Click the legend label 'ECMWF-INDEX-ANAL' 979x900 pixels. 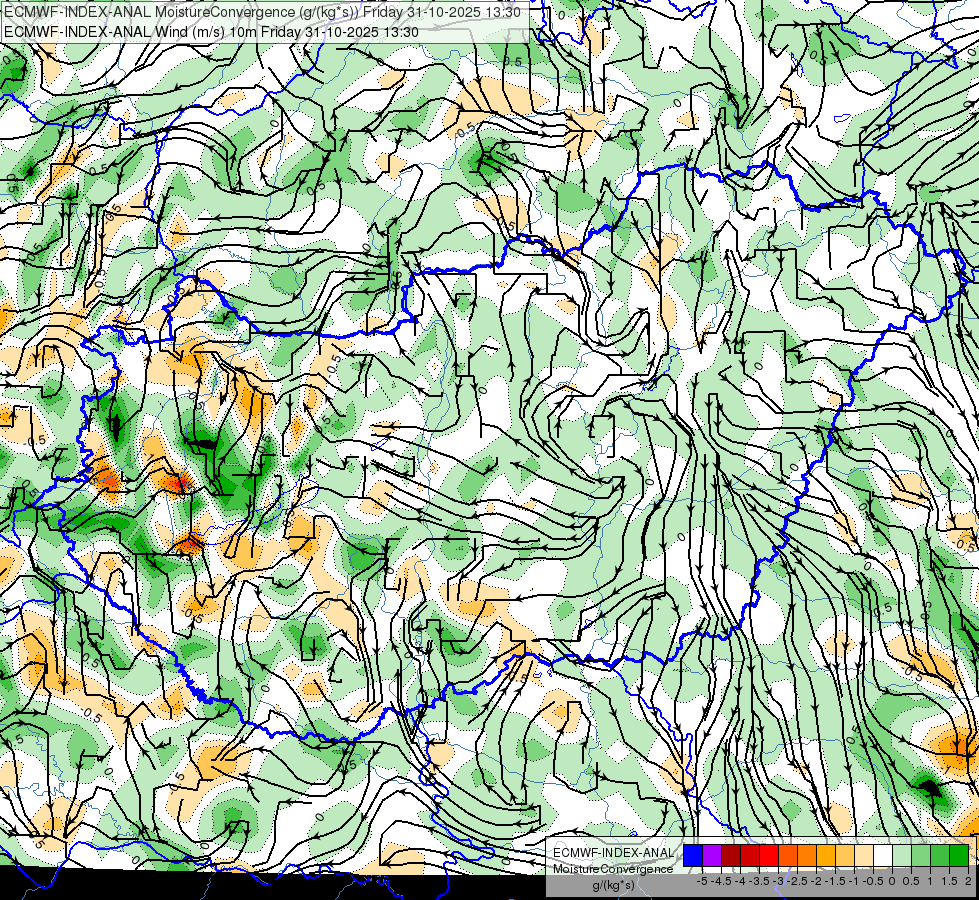[613, 853]
